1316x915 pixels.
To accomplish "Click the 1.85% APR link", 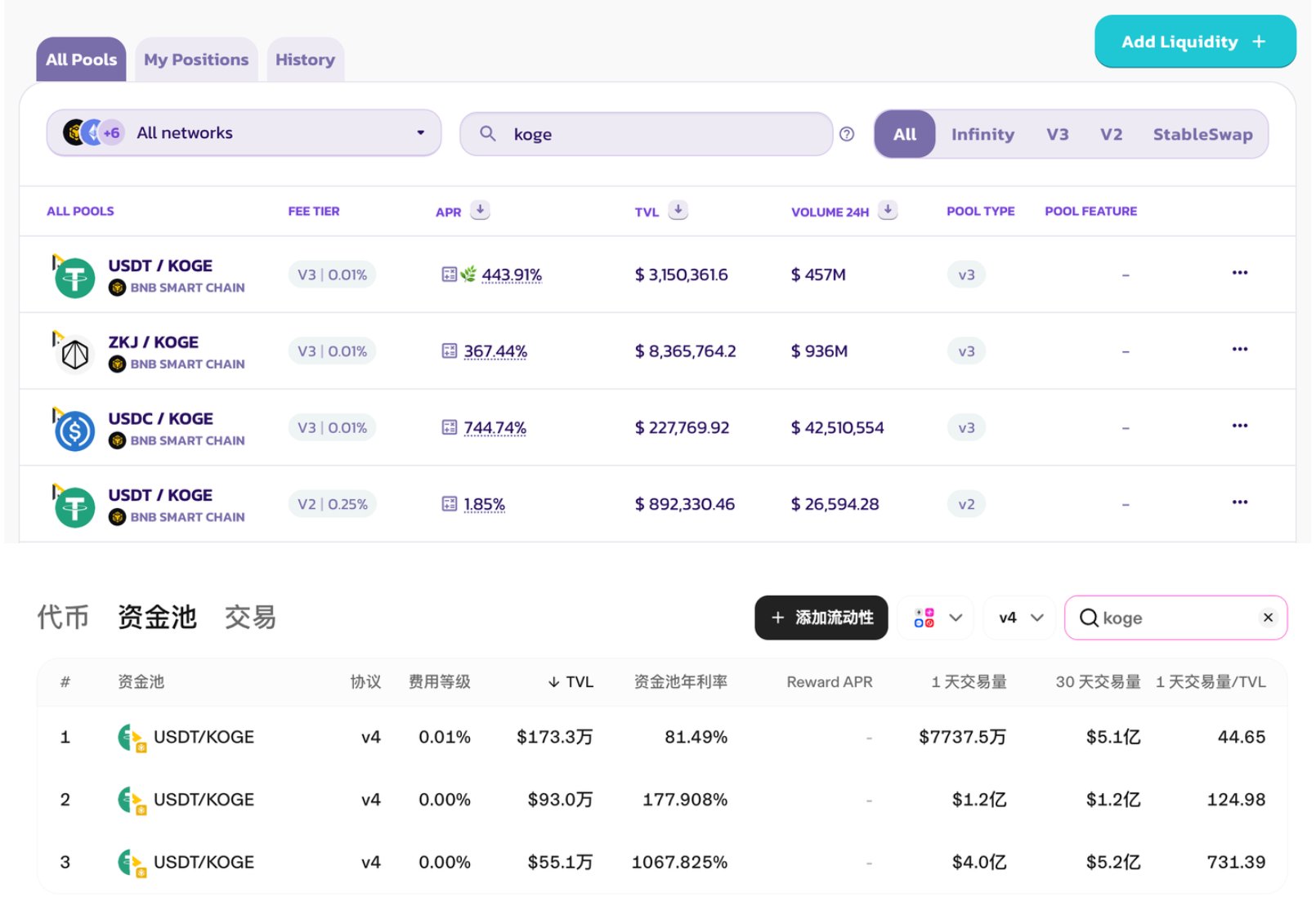I will click(484, 504).
